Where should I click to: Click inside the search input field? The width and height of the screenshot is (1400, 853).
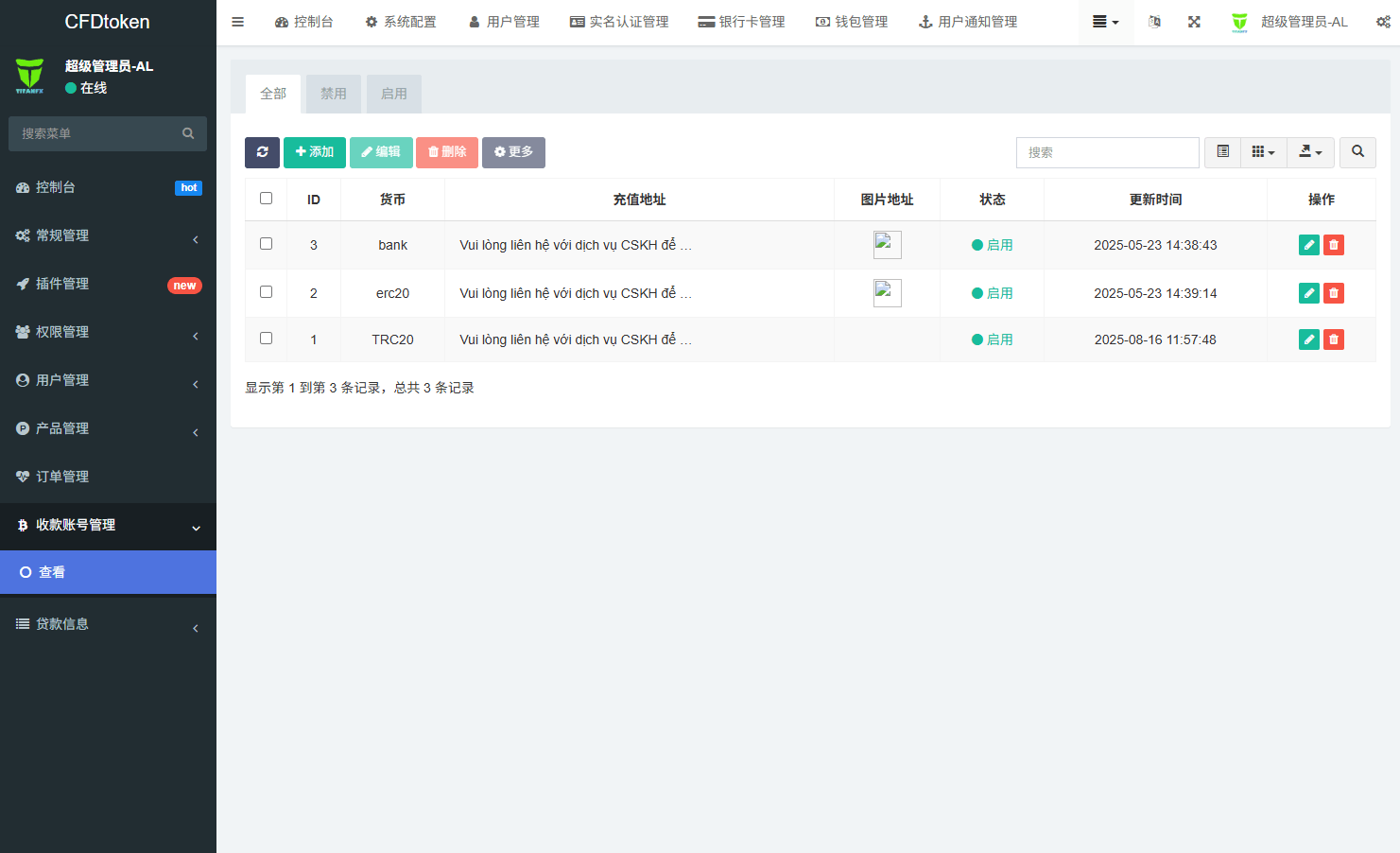[x=1106, y=152]
